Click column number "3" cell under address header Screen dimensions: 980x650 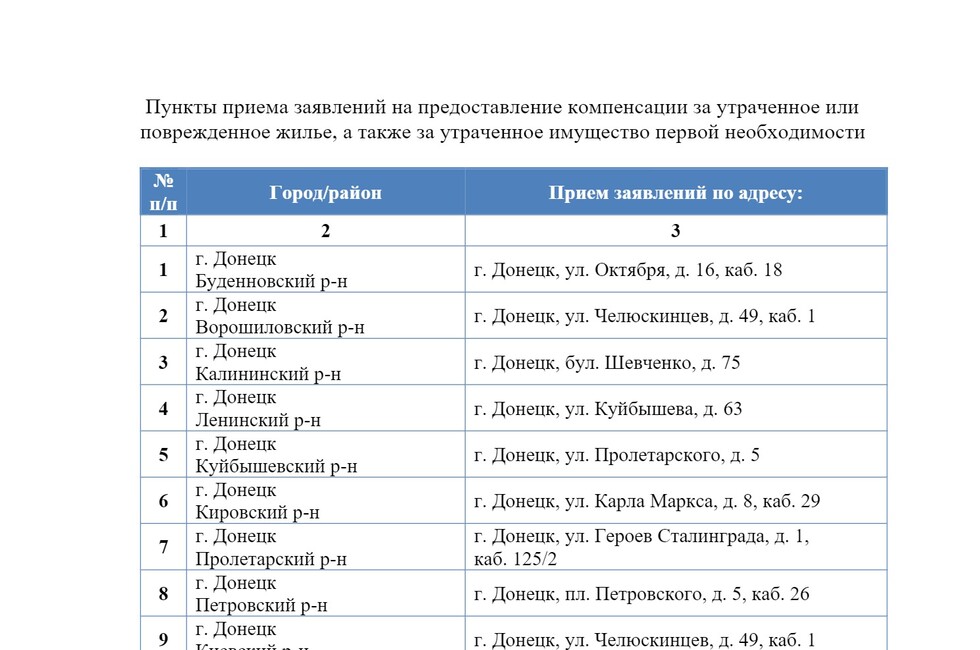coord(675,231)
